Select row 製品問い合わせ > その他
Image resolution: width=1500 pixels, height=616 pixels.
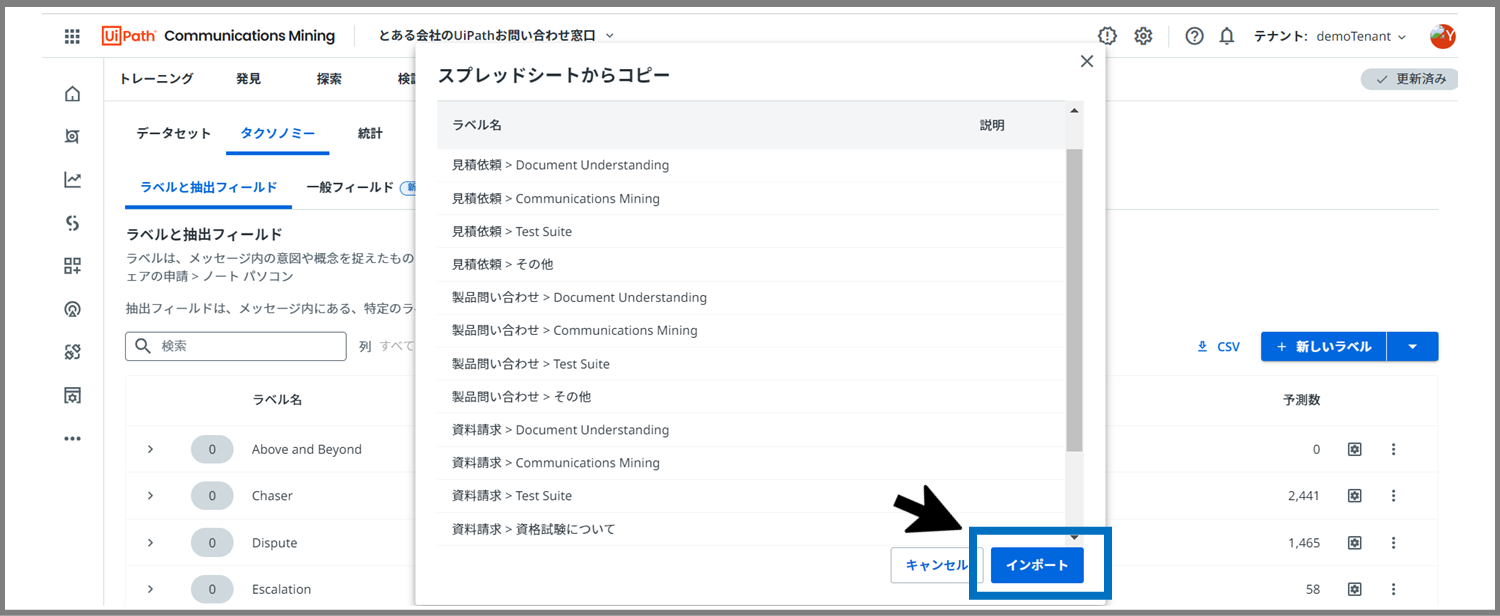(x=751, y=396)
